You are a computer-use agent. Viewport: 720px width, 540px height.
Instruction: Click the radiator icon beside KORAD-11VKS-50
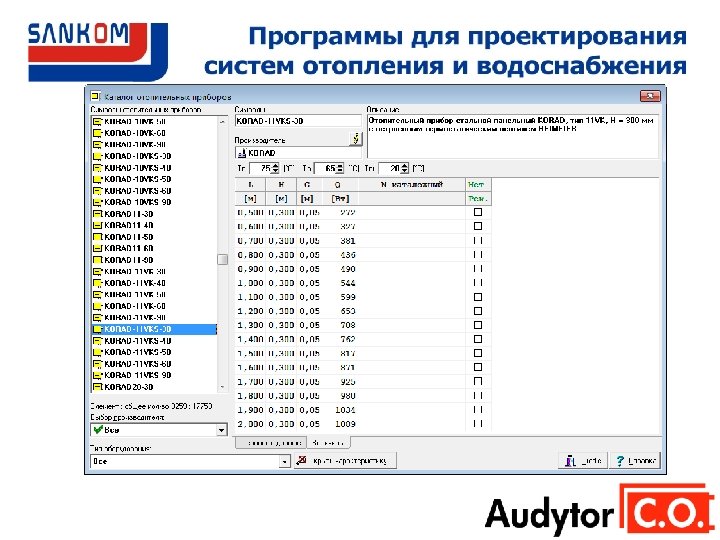[97, 352]
